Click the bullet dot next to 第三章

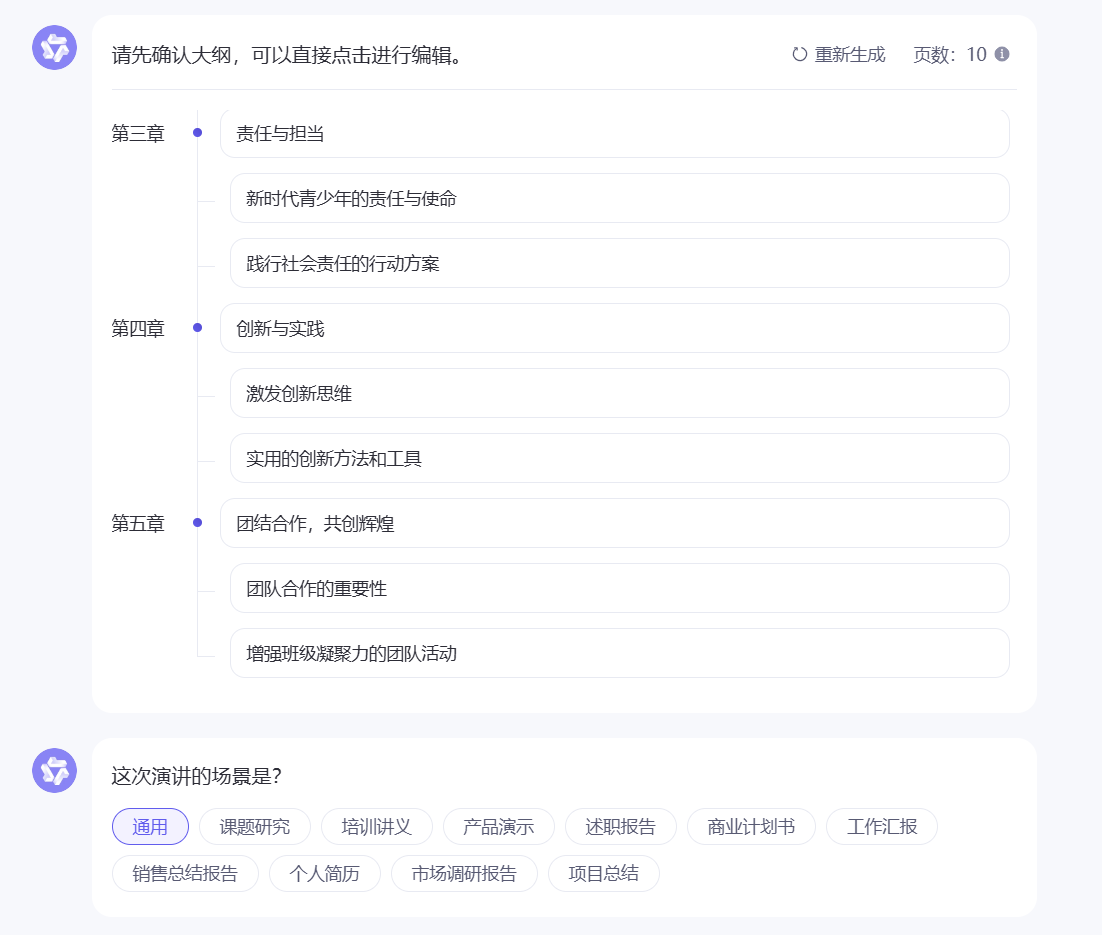[197, 132]
